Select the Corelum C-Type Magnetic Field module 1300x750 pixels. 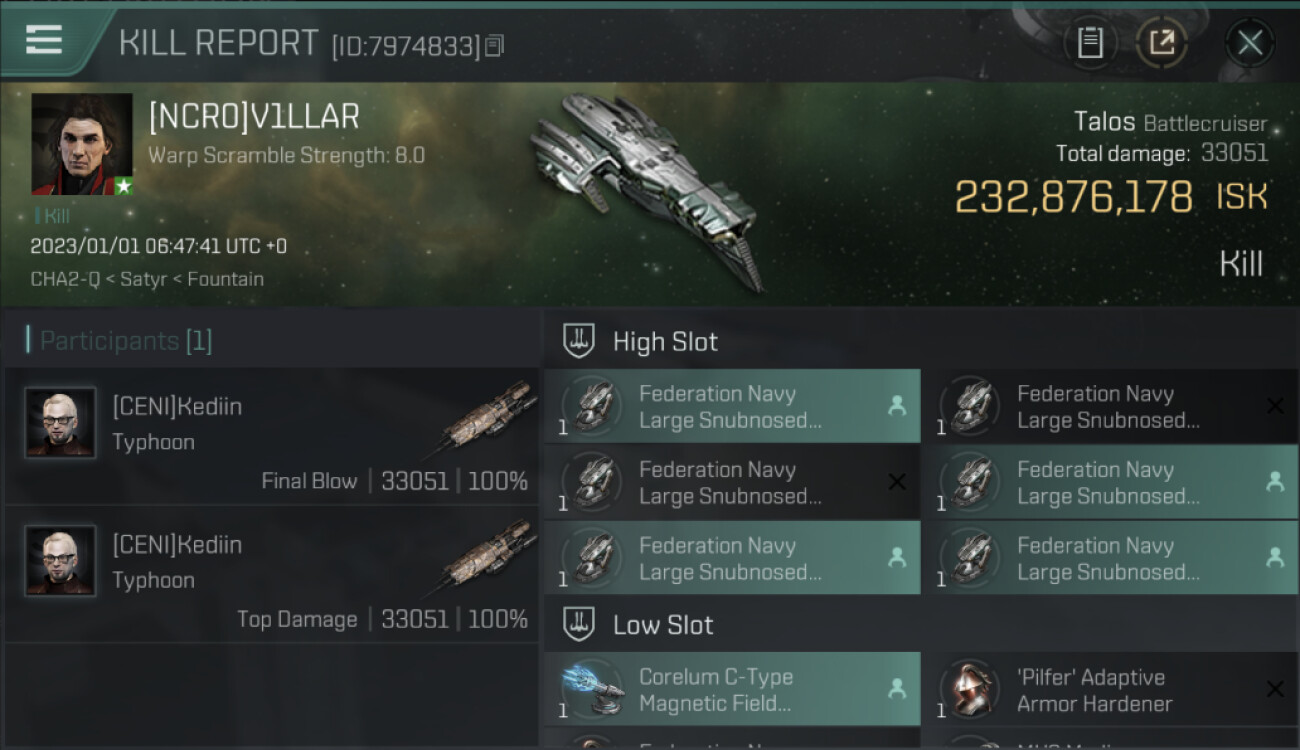(732, 689)
